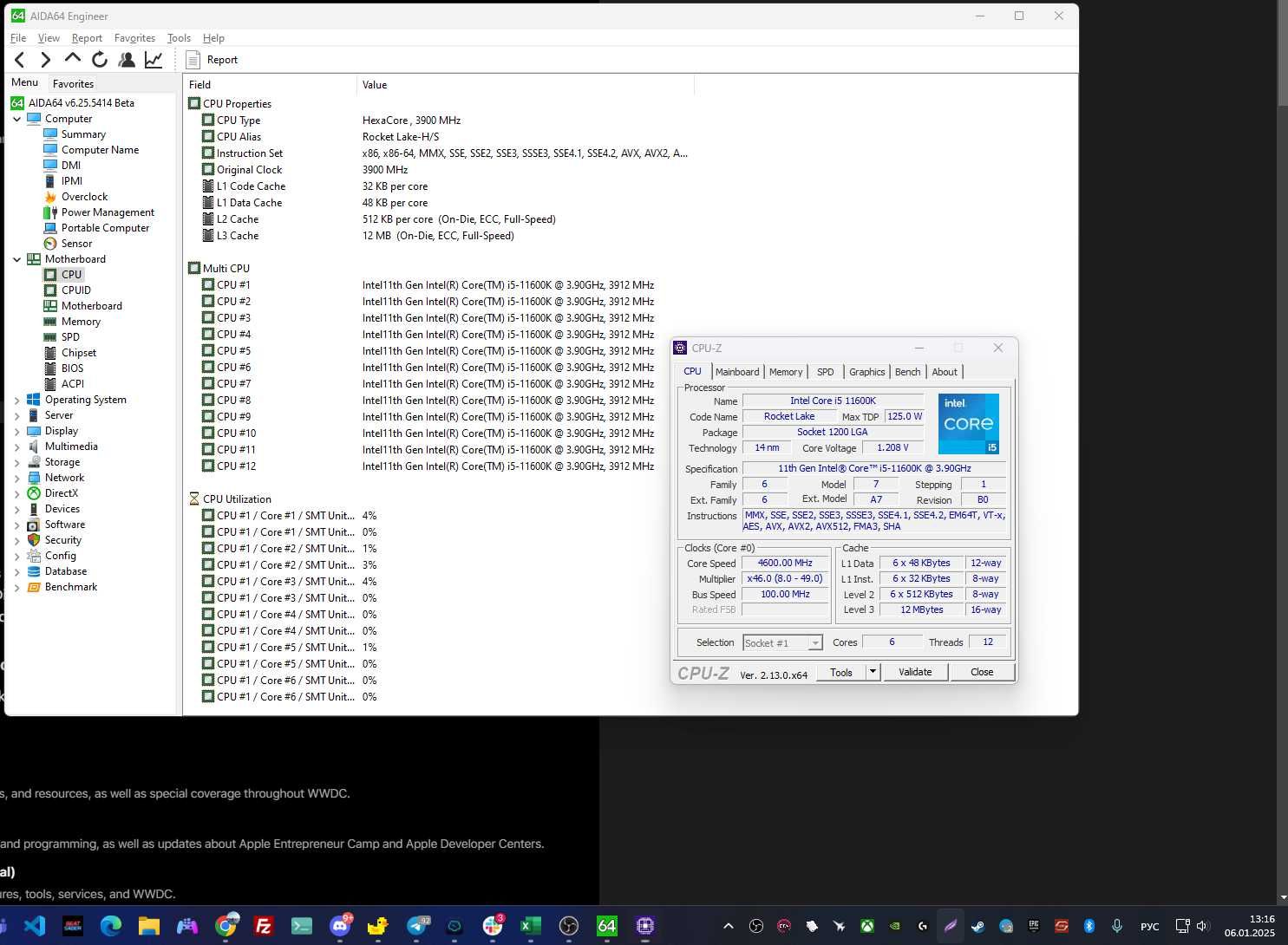Viewport: 1288px width, 945px height.
Task: Open the graph chart toolbar icon
Action: pos(154,60)
